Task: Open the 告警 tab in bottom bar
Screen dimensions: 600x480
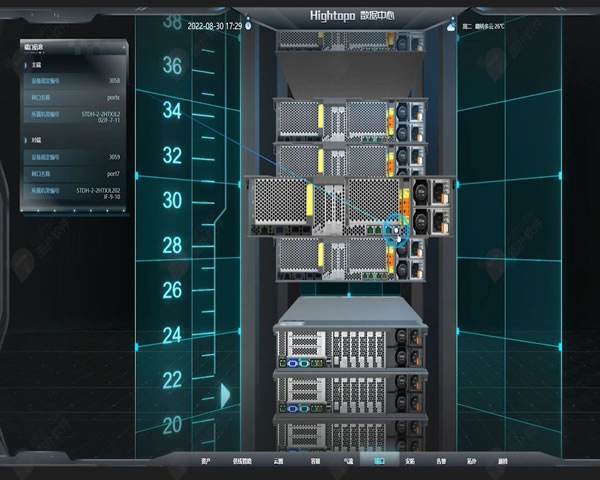Action: click(x=441, y=462)
